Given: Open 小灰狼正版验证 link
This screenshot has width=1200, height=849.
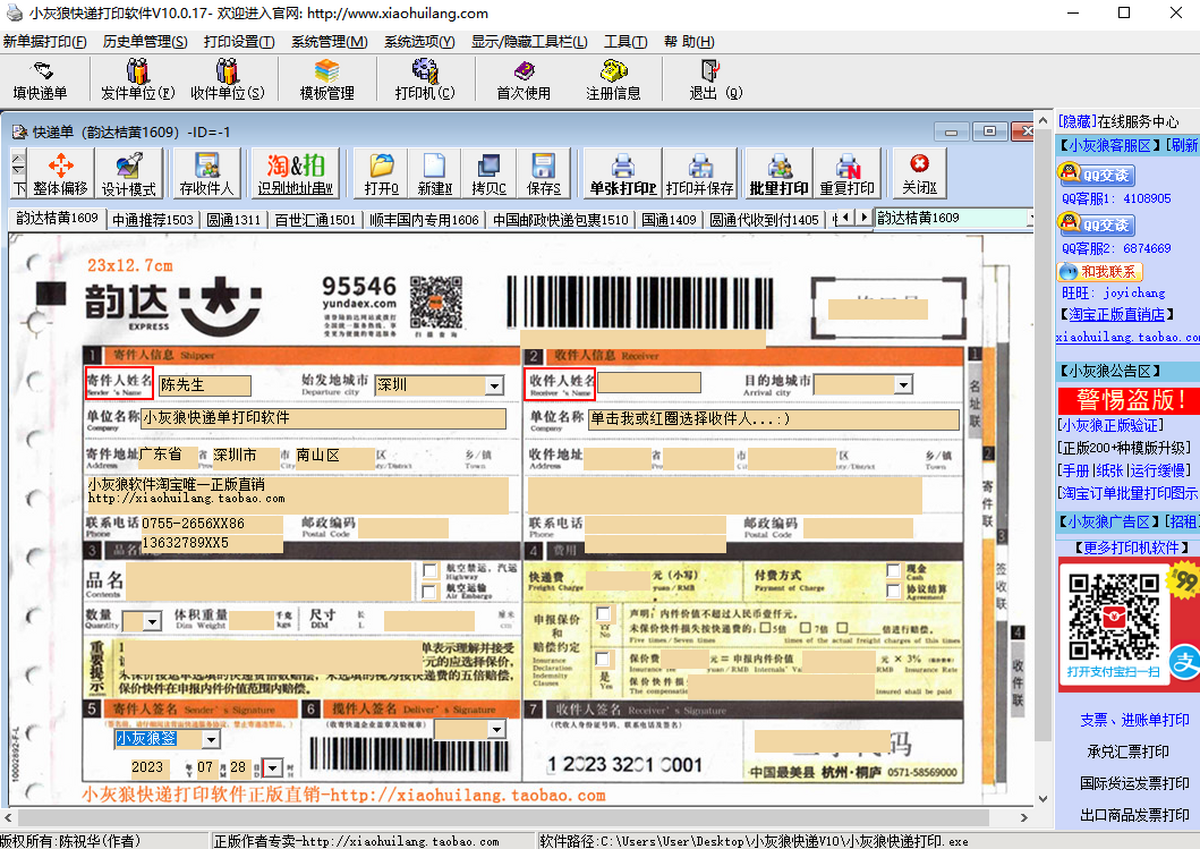Looking at the screenshot, I should click(1110, 426).
